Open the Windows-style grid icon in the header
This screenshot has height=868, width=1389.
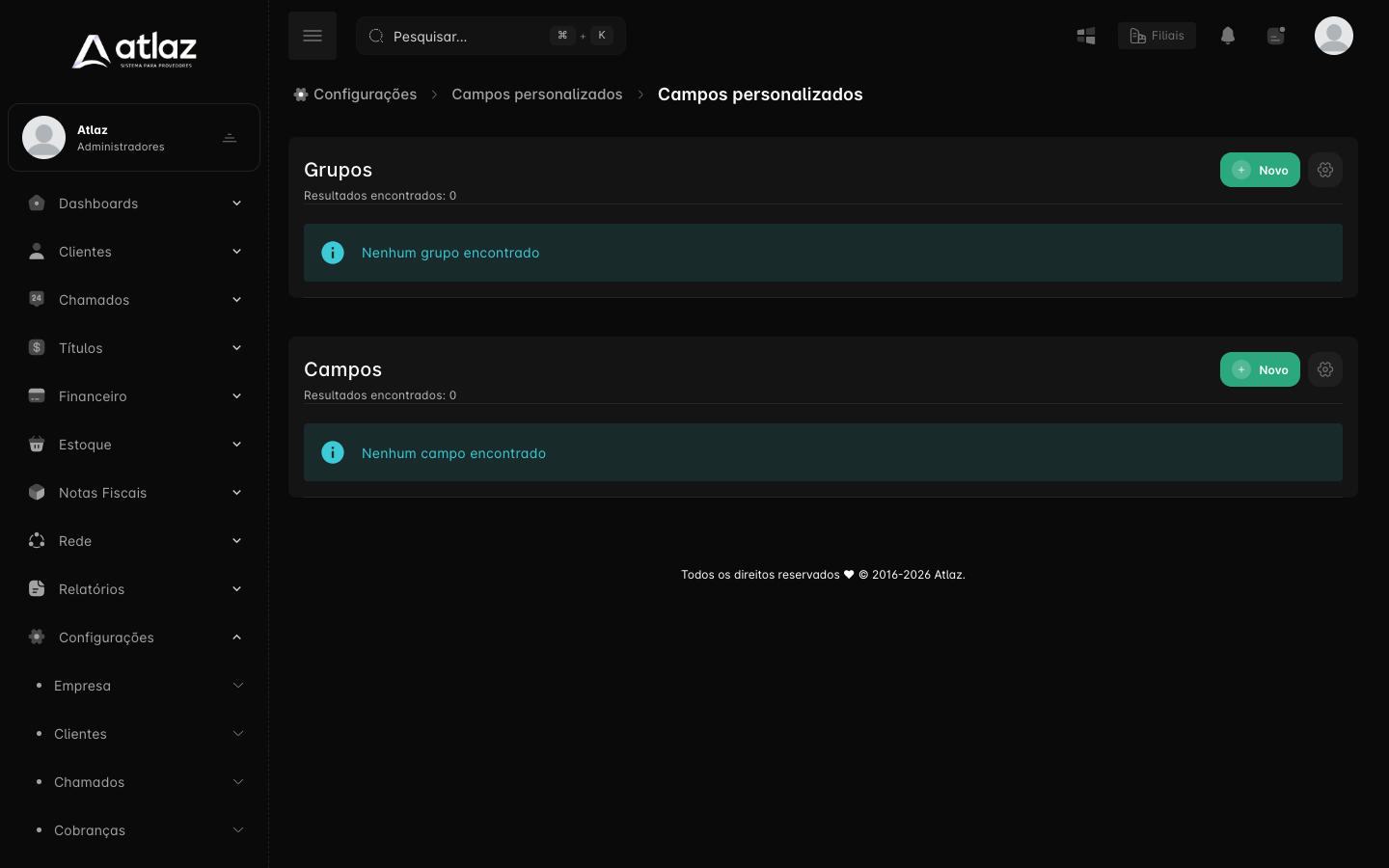[x=1086, y=36]
